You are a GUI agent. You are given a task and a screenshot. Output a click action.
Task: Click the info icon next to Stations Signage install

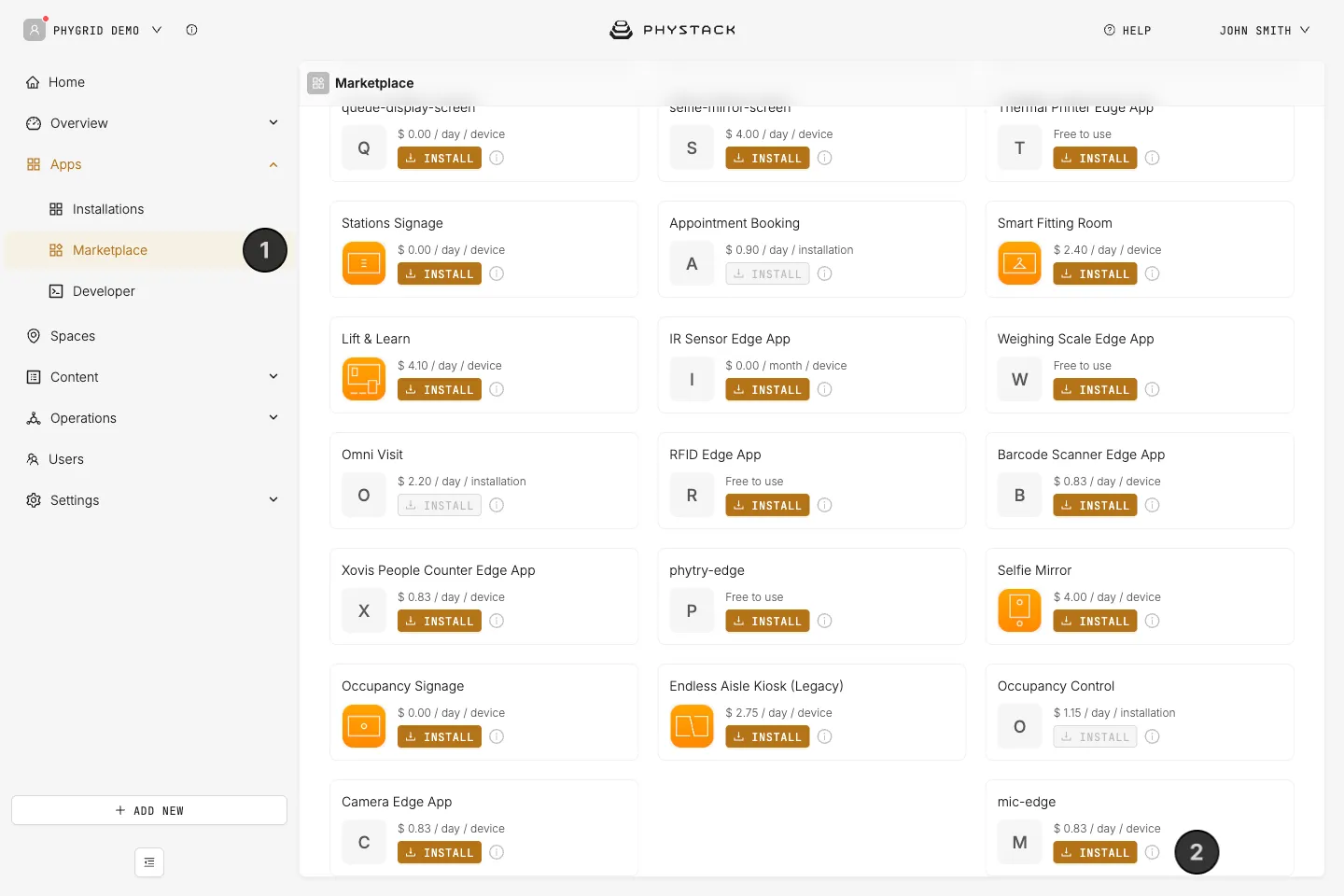tap(497, 273)
